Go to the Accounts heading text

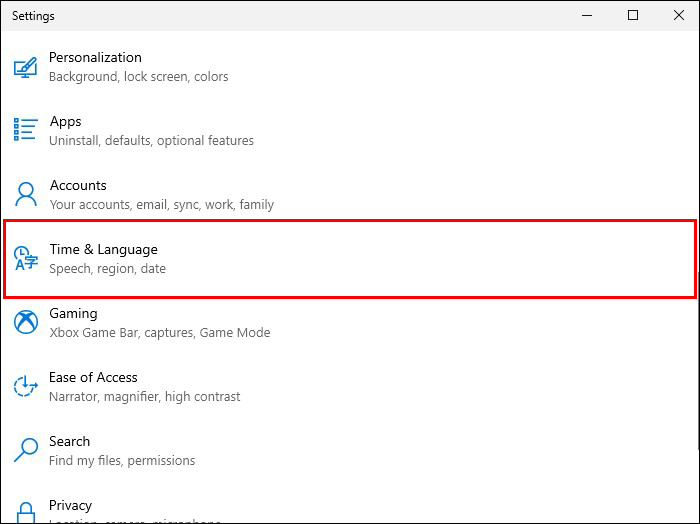click(78, 186)
